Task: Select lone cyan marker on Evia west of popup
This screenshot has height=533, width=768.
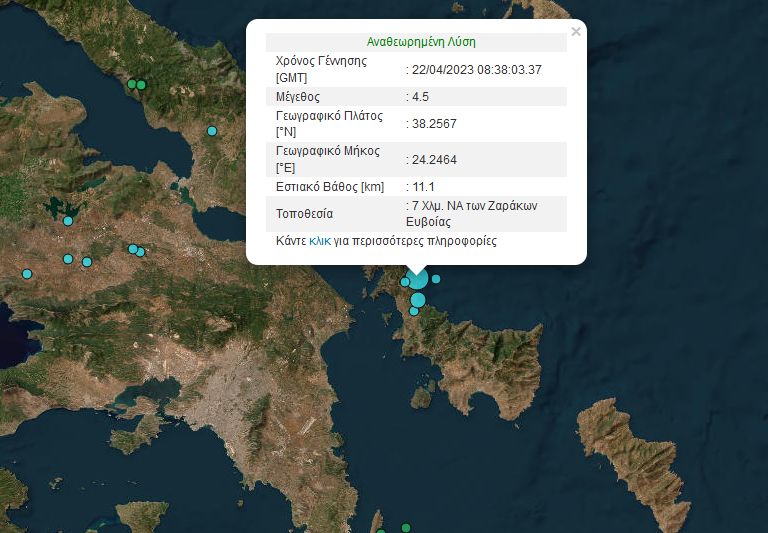Action: point(212,131)
